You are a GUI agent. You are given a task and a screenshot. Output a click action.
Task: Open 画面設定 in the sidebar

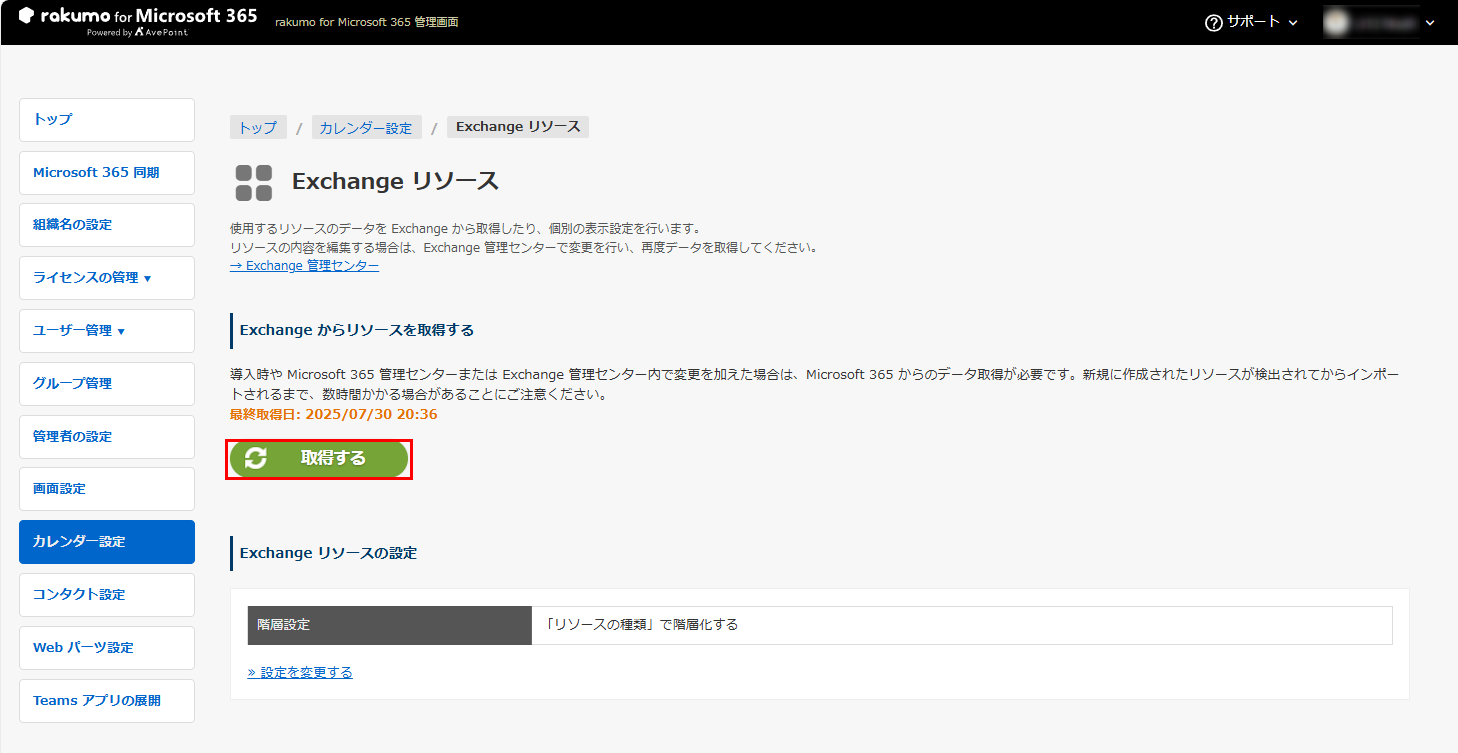107,489
